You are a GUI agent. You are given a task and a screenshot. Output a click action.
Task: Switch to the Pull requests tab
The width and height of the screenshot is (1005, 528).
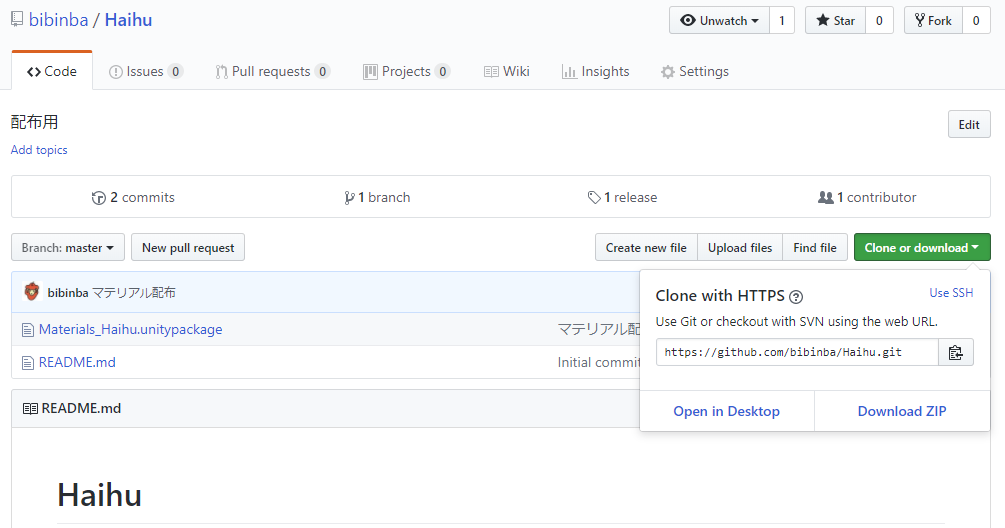[272, 71]
